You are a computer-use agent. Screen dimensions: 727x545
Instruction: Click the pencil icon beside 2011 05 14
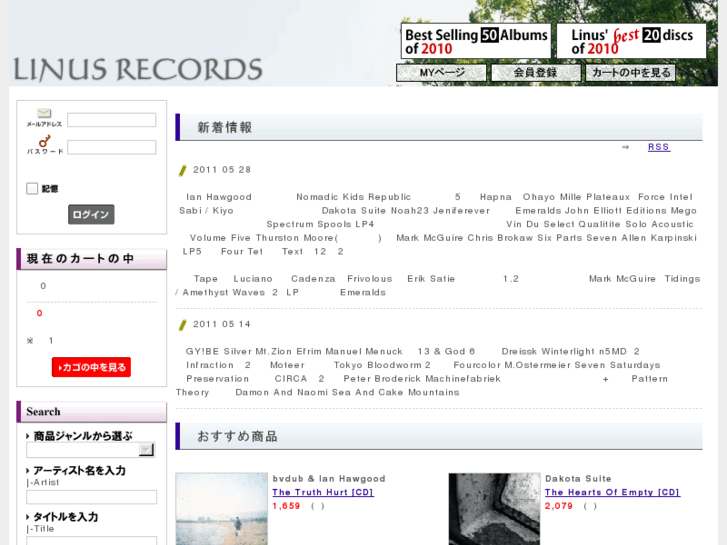pyautogui.click(x=183, y=325)
